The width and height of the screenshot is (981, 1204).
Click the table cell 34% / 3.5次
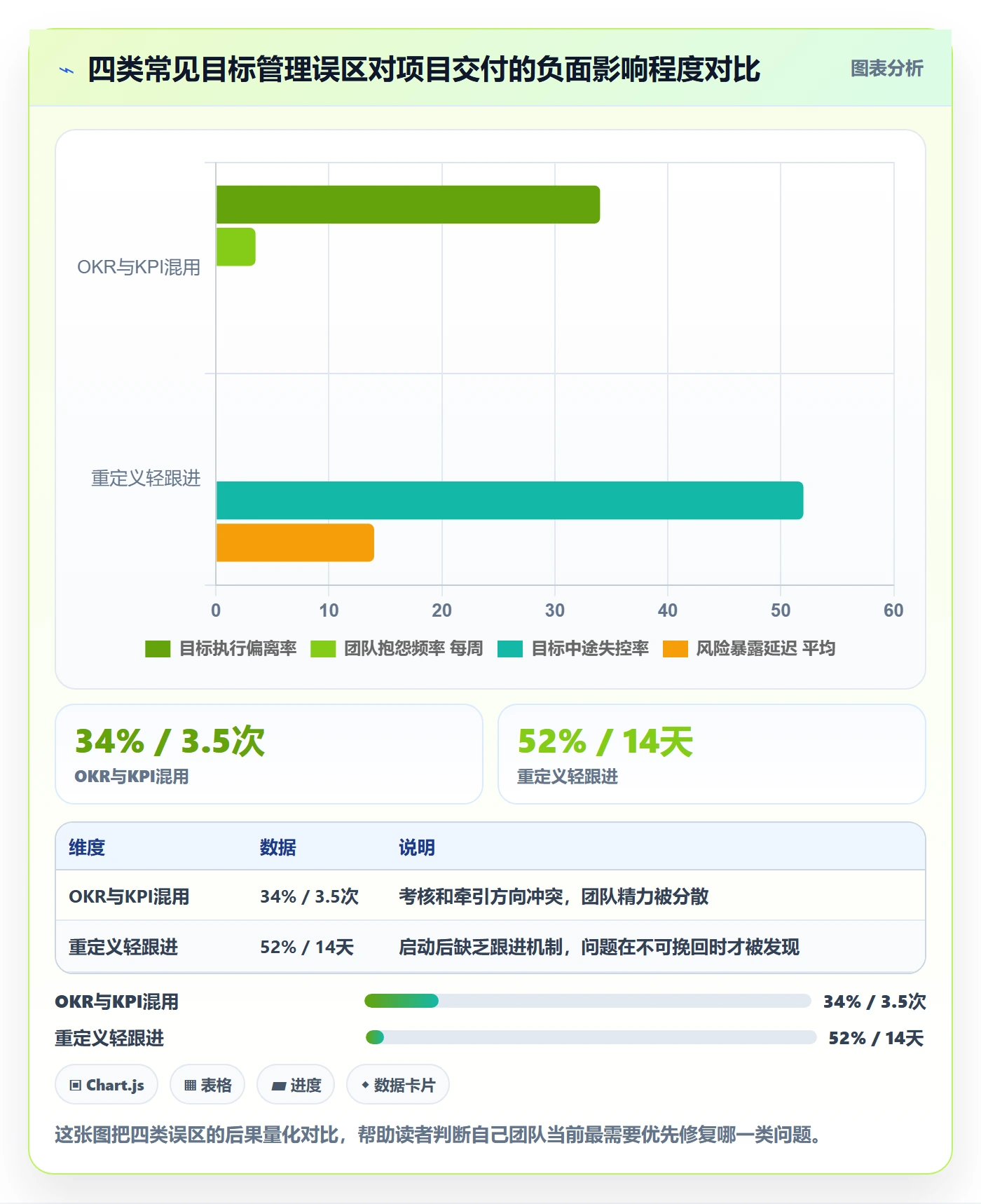pos(309,896)
